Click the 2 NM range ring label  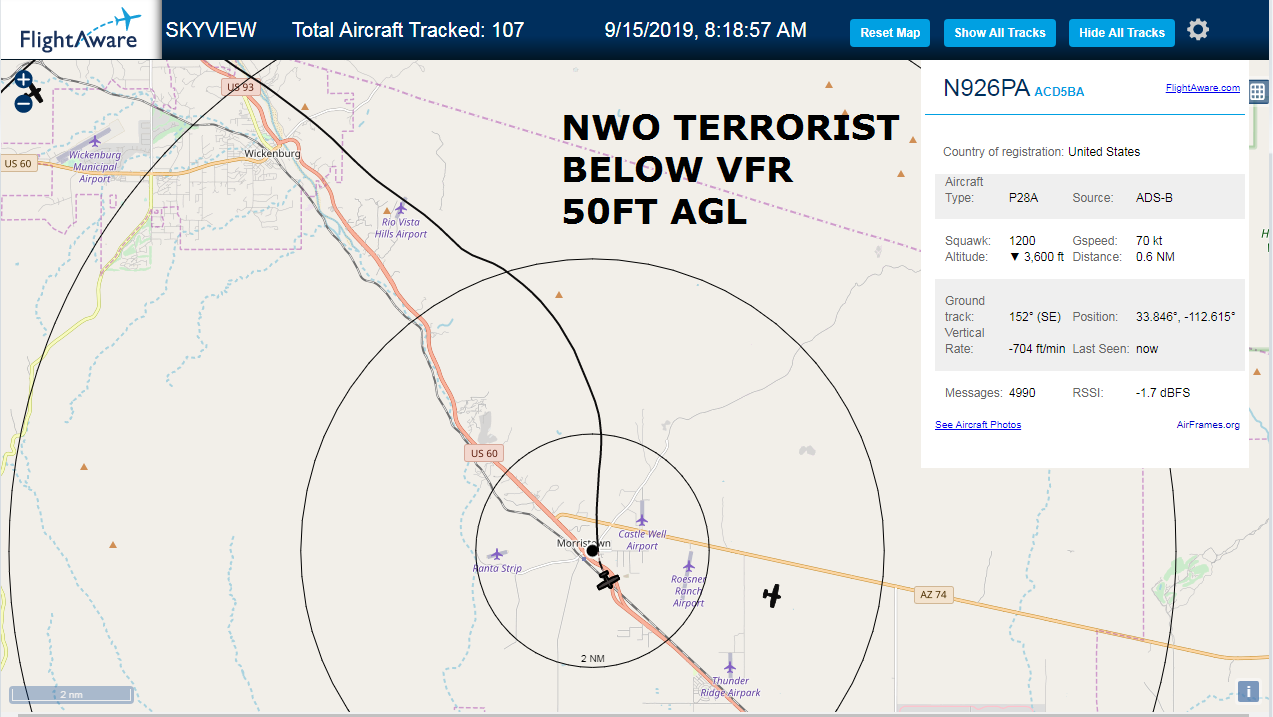[592, 658]
